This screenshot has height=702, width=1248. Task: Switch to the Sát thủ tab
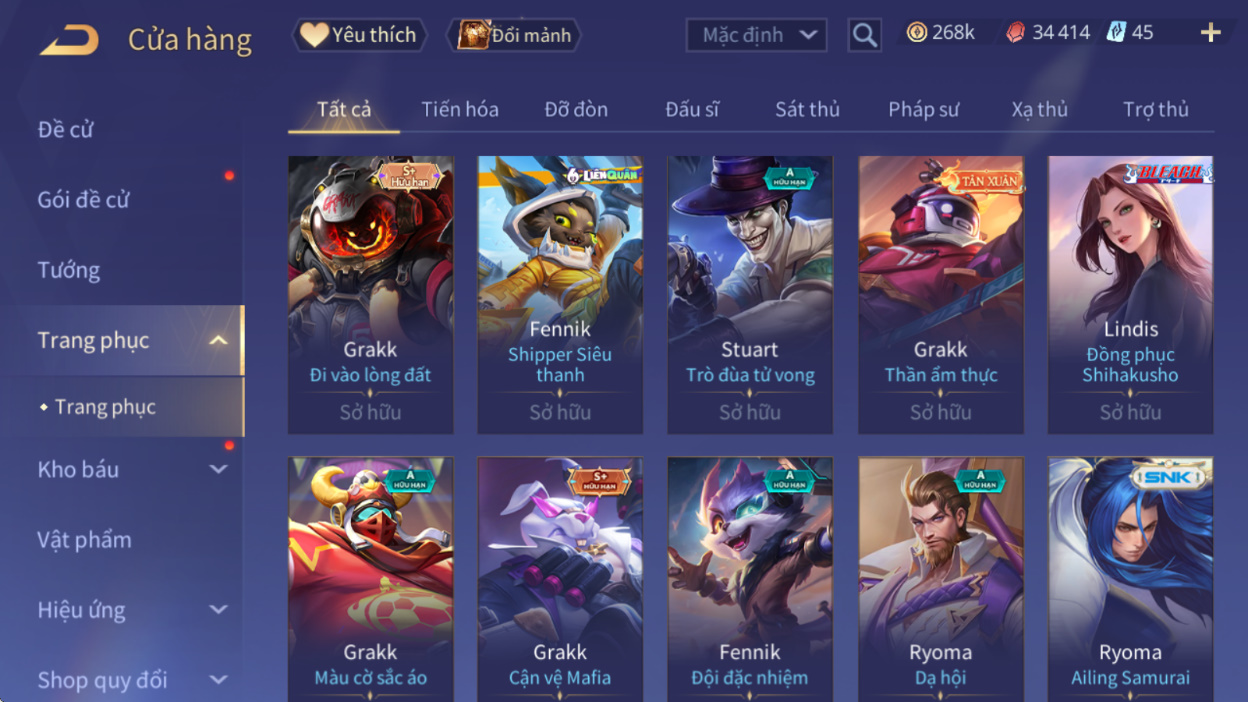(x=807, y=109)
